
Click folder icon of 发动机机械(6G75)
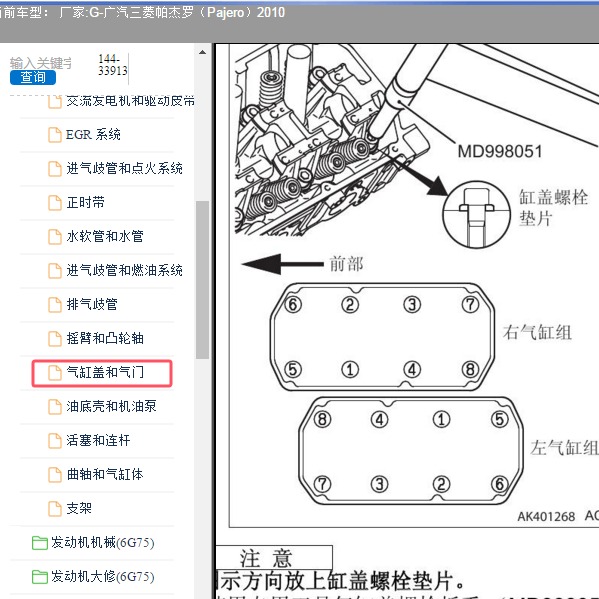pyautogui.click(x=39, y=543)
